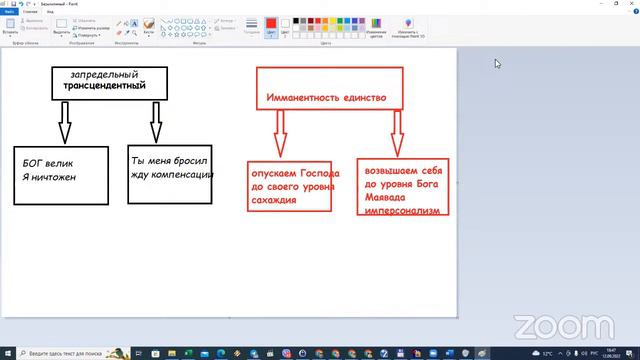Click the Cut button in Clipboard group
Screen dimensions: 640x360
(32, 20)
